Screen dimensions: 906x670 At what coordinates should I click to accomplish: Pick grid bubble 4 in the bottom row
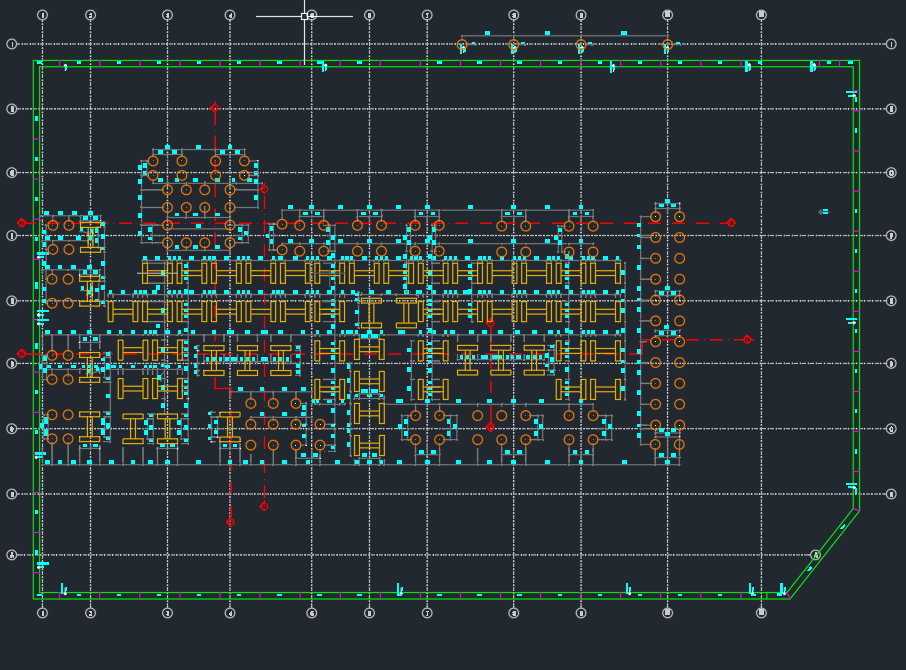tap(230, 613)
